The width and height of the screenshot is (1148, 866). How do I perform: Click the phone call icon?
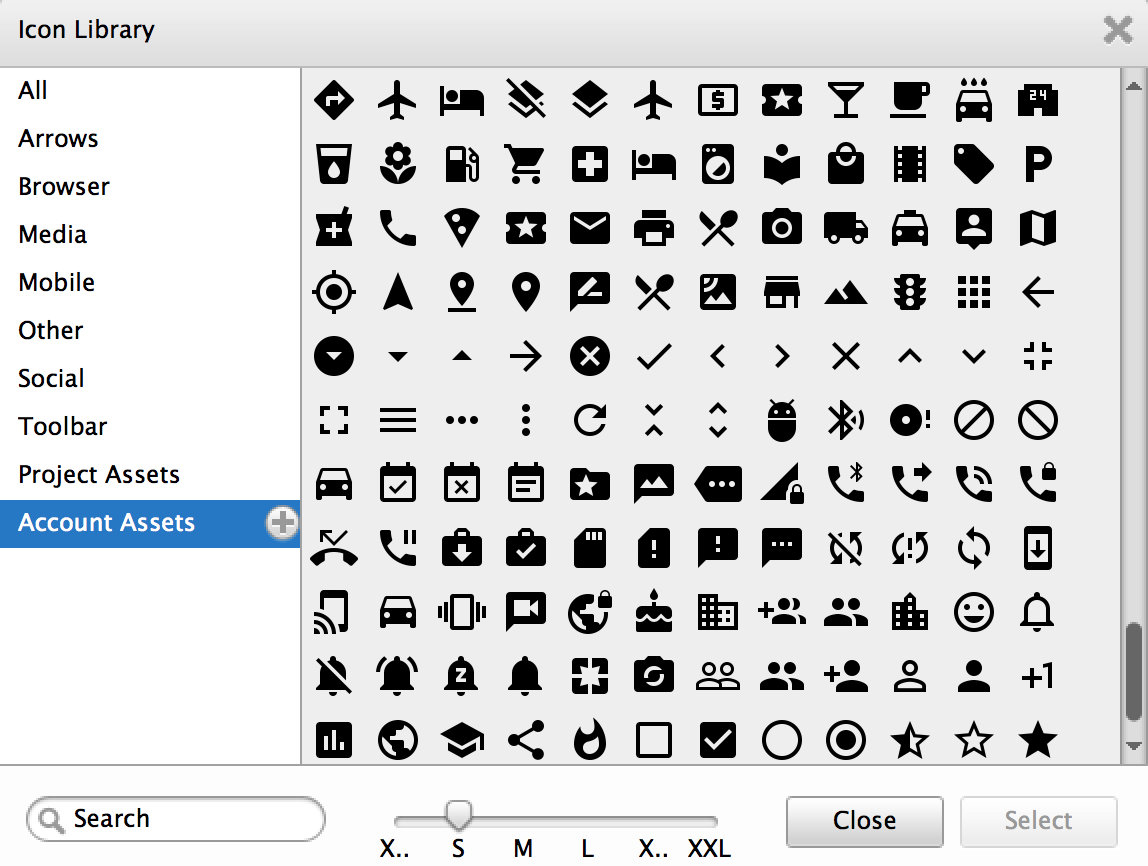397,228
